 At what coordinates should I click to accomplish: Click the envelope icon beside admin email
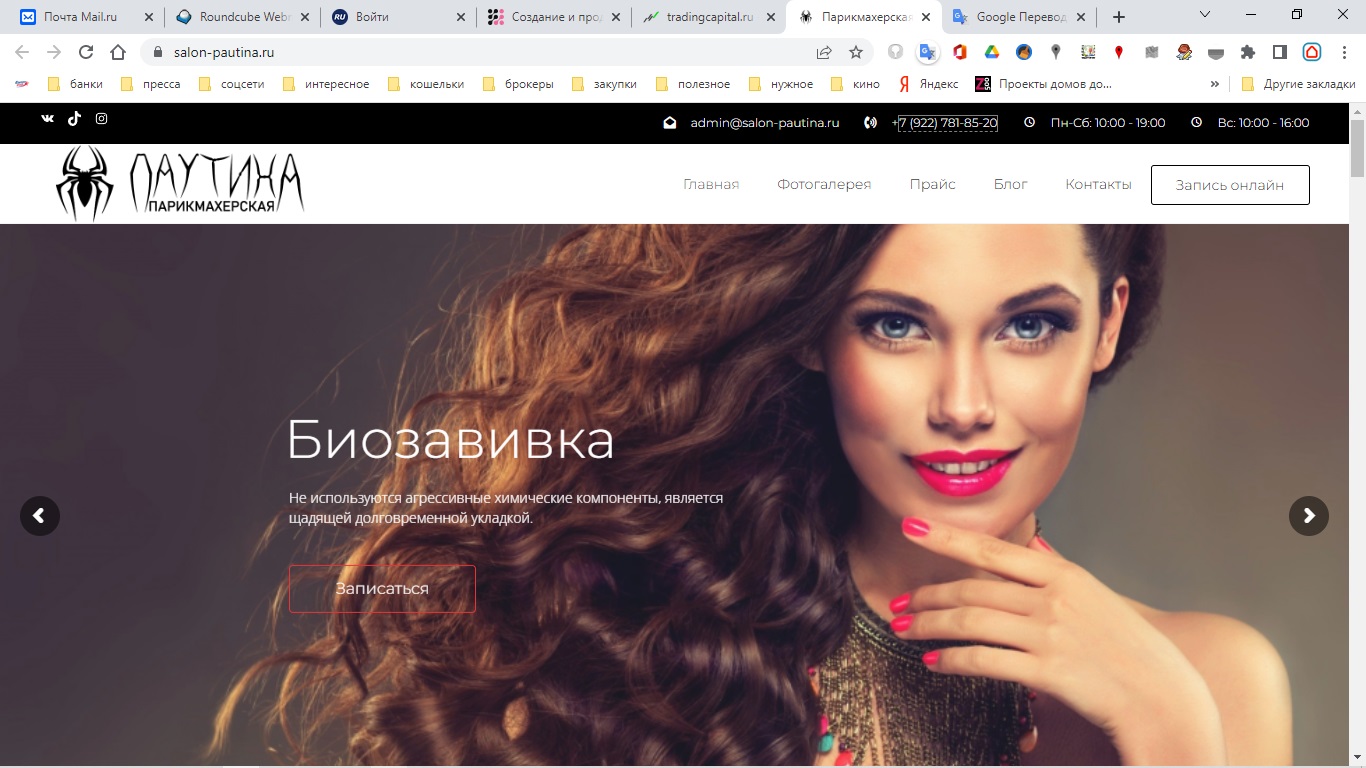tap(670, 123)
